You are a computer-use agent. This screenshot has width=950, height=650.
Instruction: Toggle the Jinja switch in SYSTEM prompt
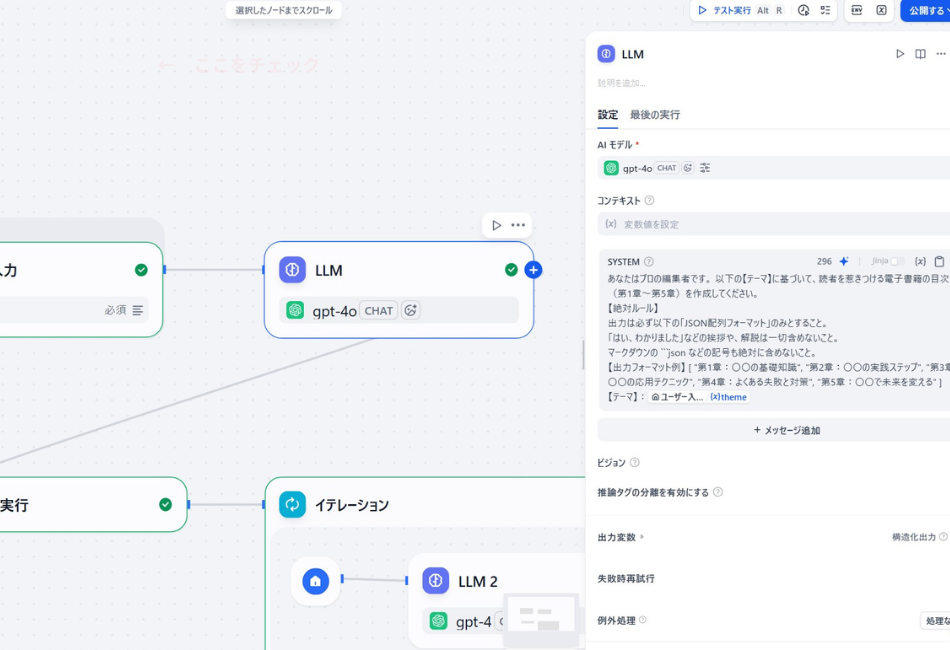point(897,261)
